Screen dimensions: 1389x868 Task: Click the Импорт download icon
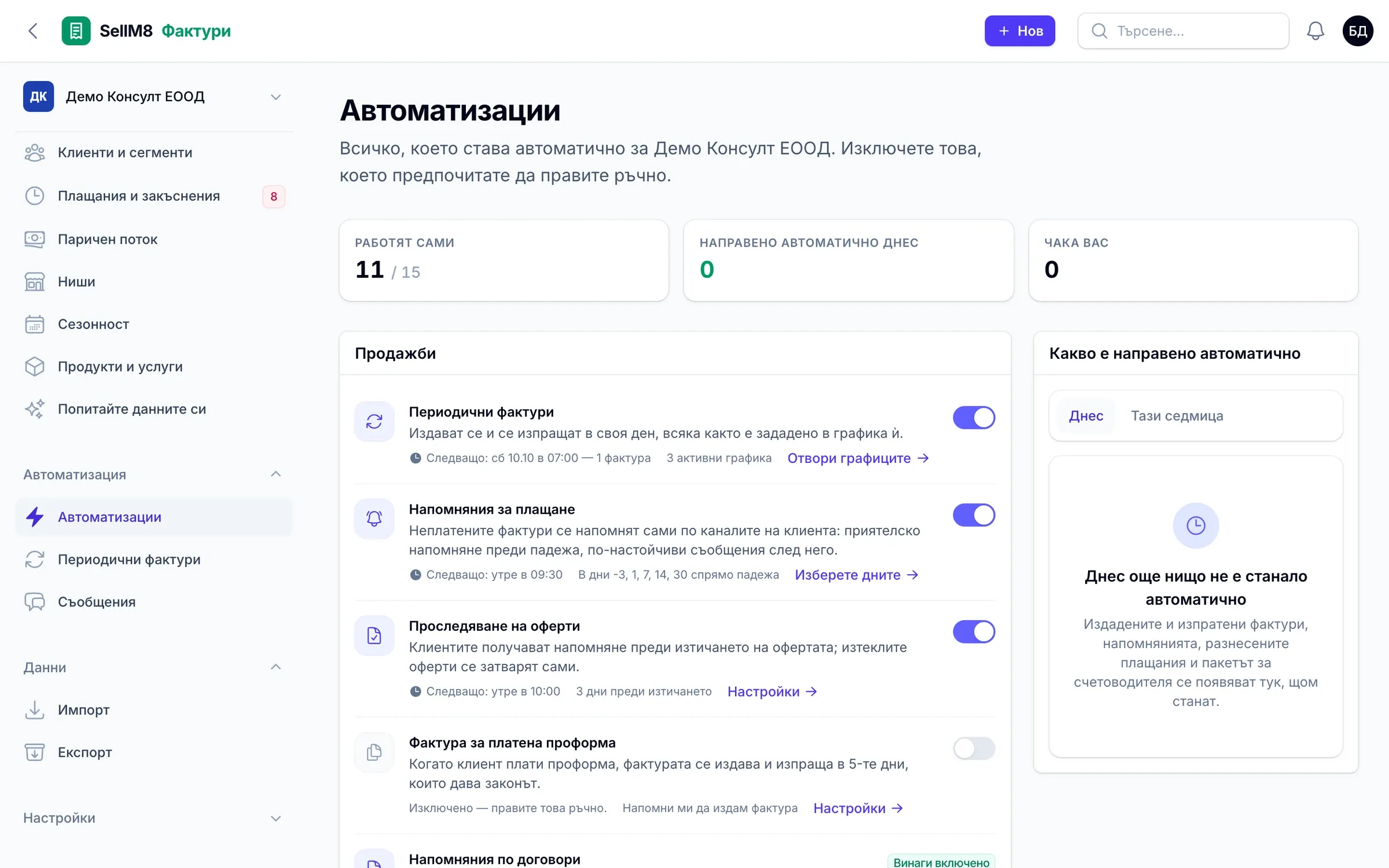35,710
